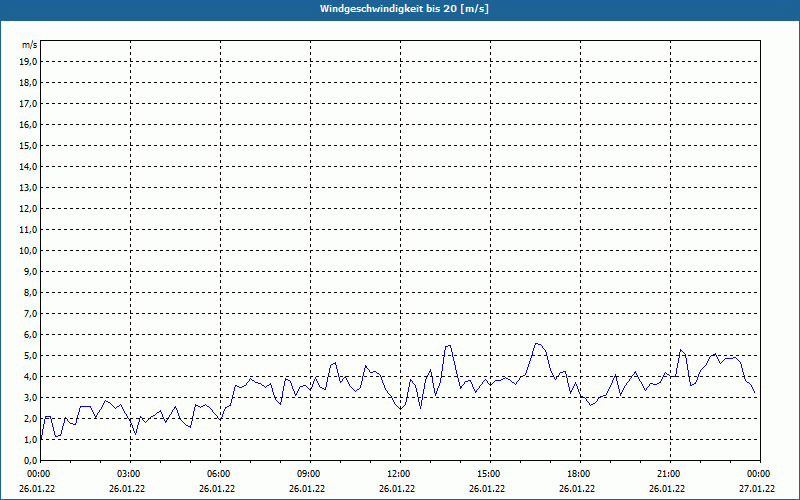Click the 06:00 time label
The width and height of the screenshot is (800, 500).
tap(217, 474)
